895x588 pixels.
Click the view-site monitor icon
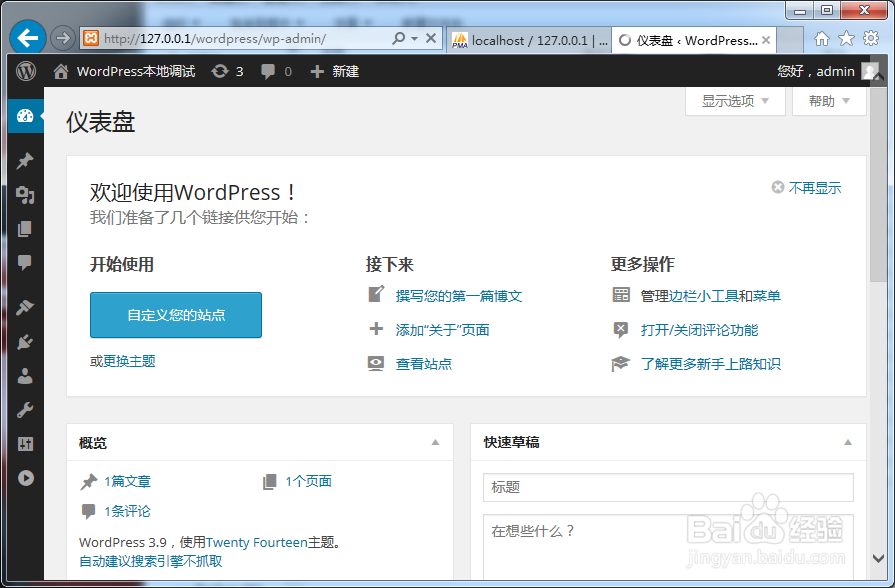click(376, 364)
